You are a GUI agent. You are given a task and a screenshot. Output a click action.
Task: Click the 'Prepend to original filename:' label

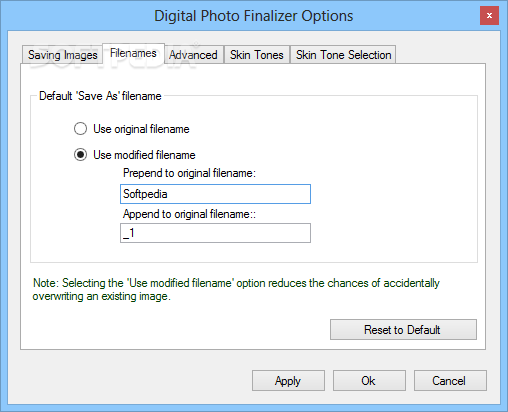click(x=189, y=173)
